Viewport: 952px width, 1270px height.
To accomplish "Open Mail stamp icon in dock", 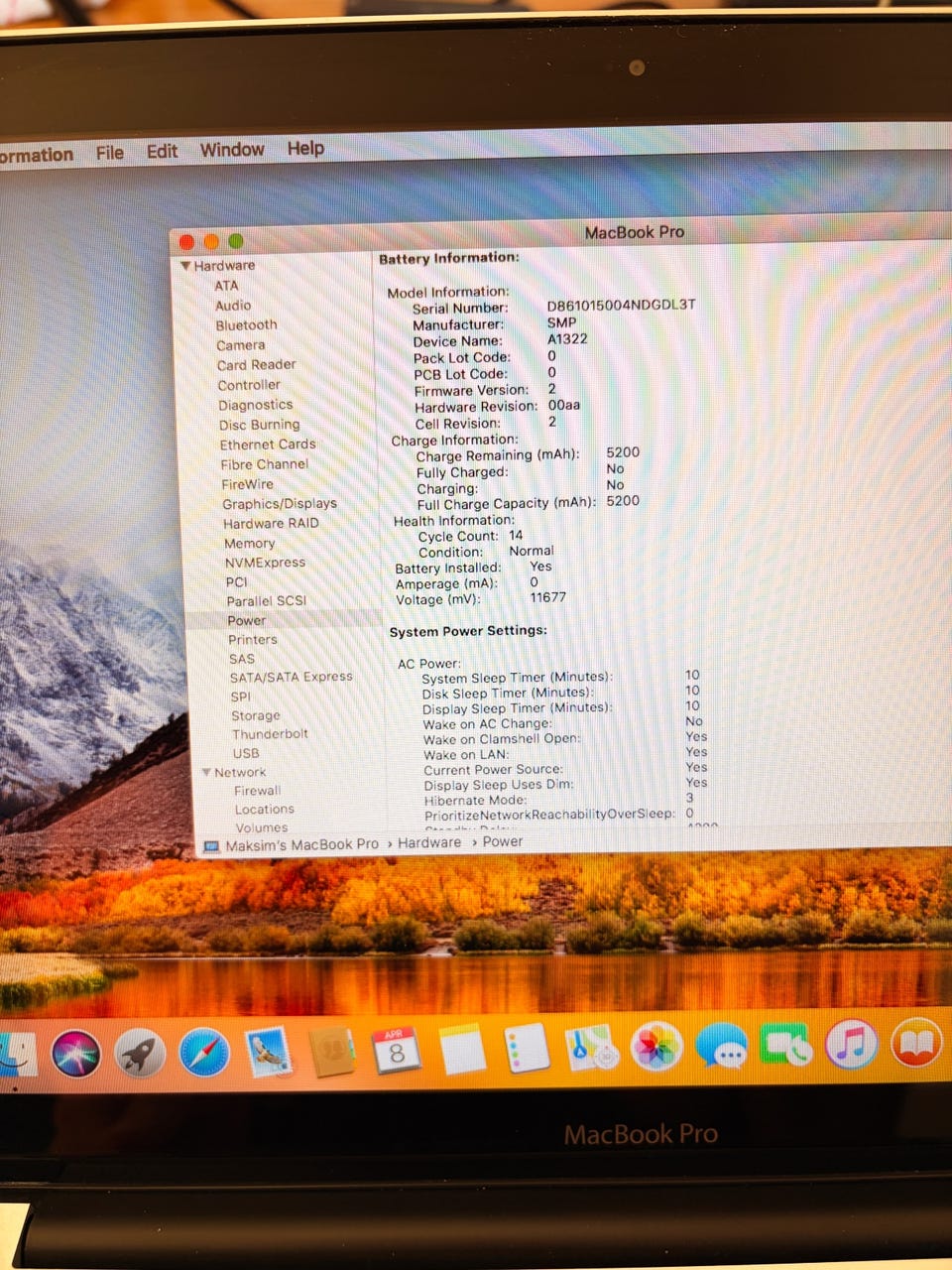I will [268, 1052].
